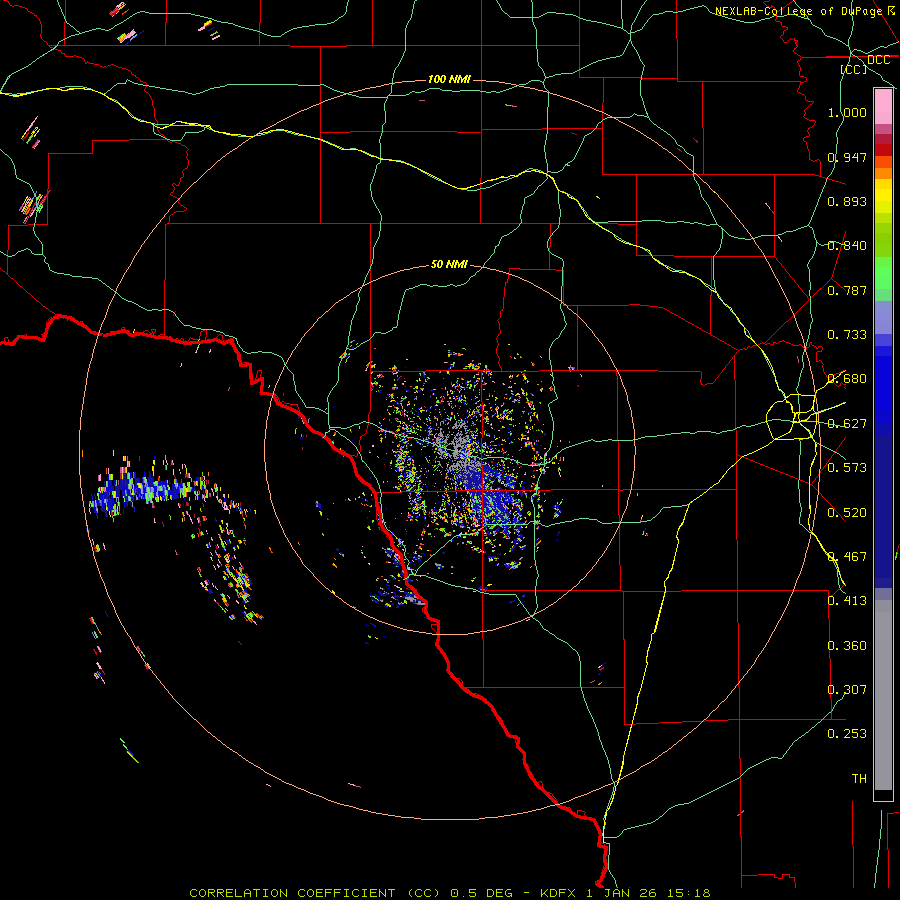Click the gray segment of color bar
This screenshot has width=900, height=900.
pyautogui.click(x=883, y=695)
